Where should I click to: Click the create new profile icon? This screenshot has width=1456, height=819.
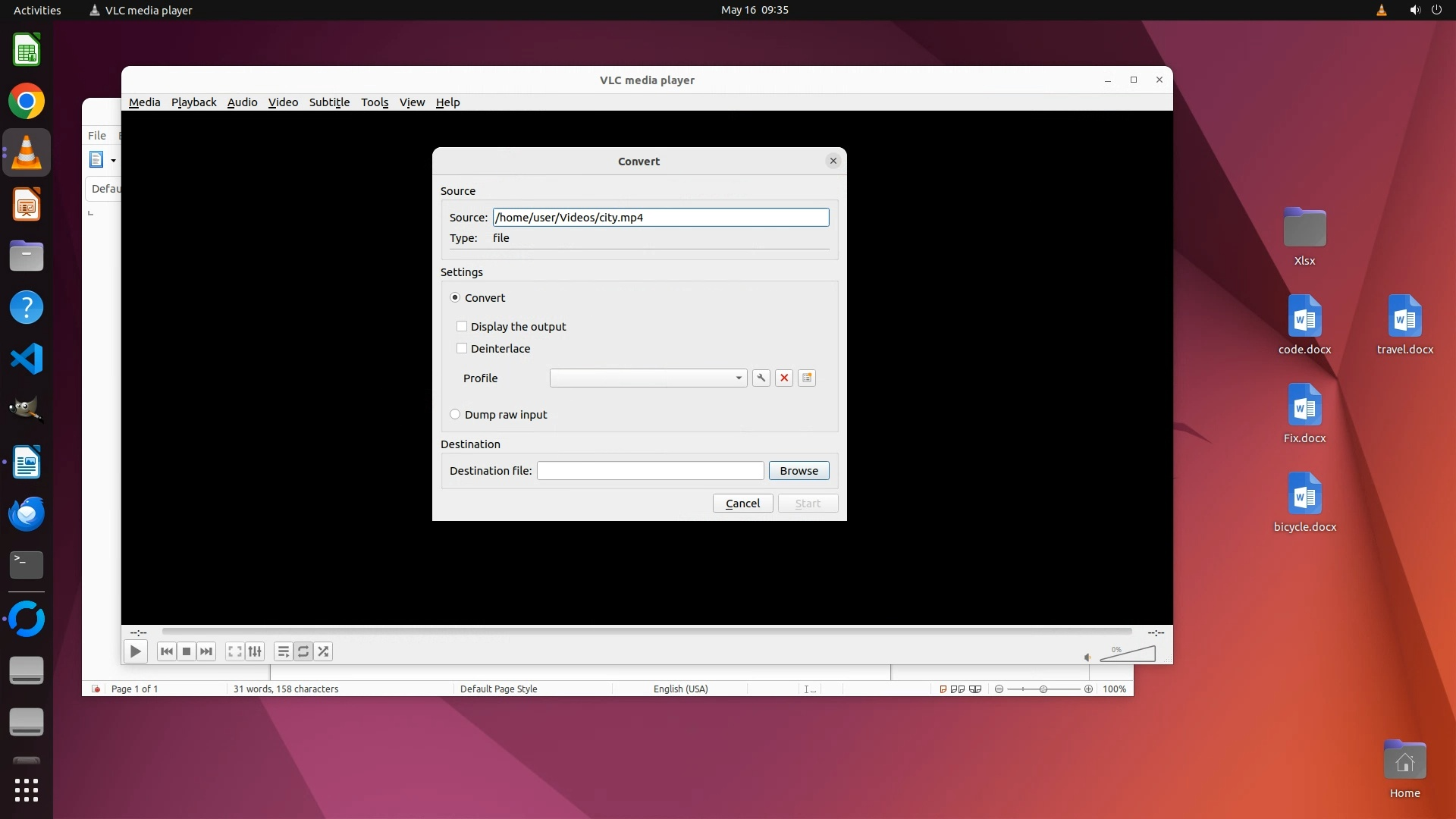[x=807, y=378]
